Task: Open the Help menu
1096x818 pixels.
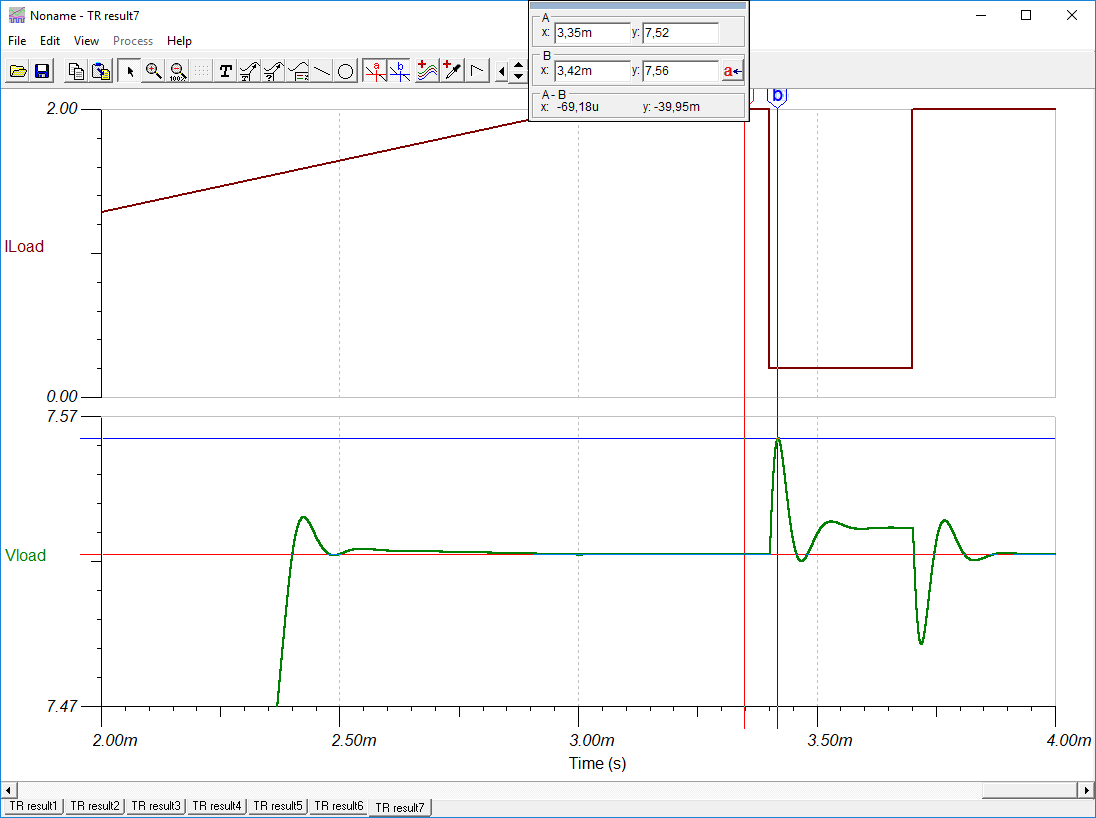Action: [179, 41]
